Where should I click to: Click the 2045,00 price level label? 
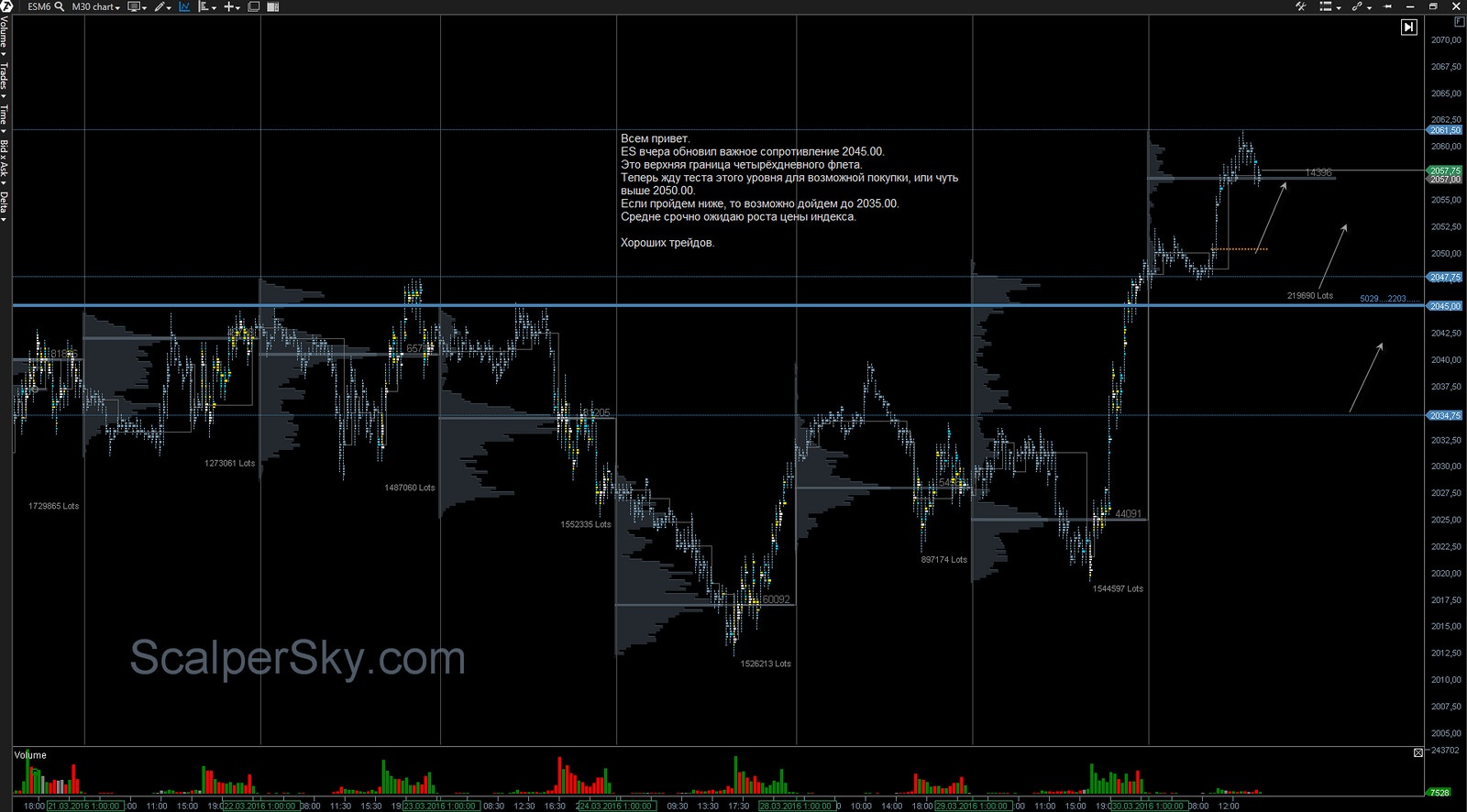pyautogui.click(x=1445, y=306)
